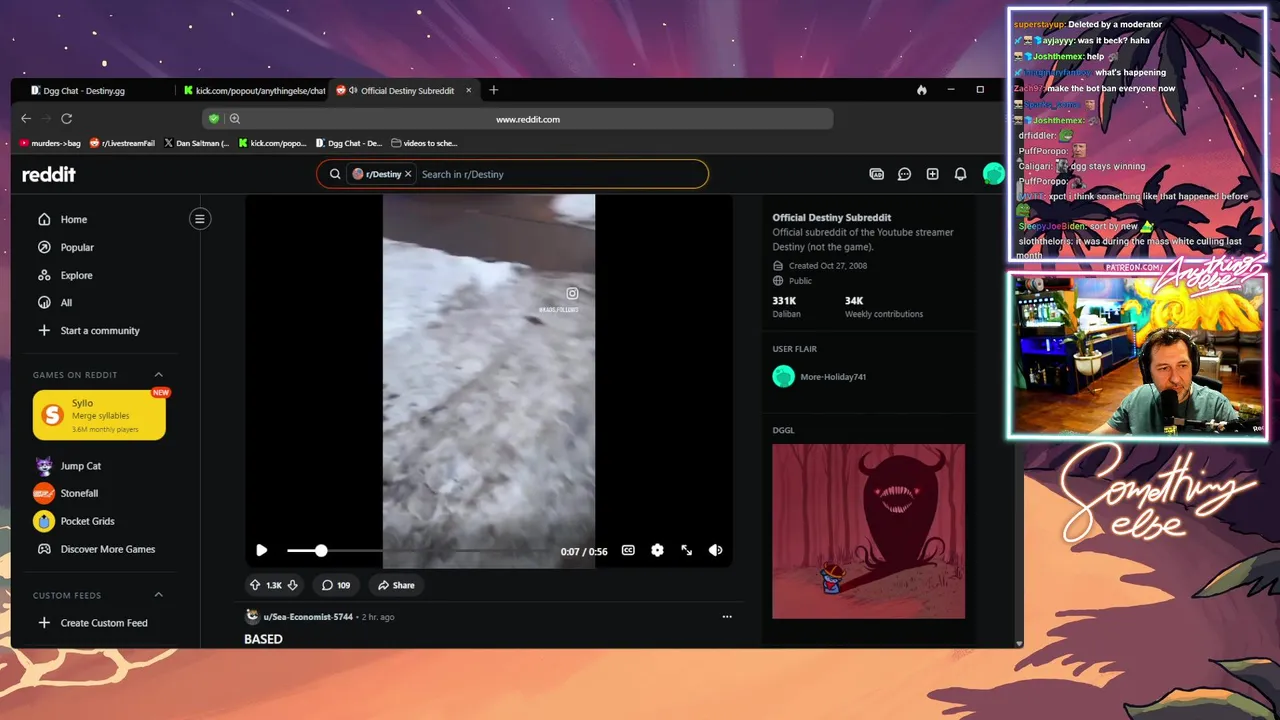
Task: Click the www.reddit.com address bar
Action: pyautogui.click(x=527, y=119)
